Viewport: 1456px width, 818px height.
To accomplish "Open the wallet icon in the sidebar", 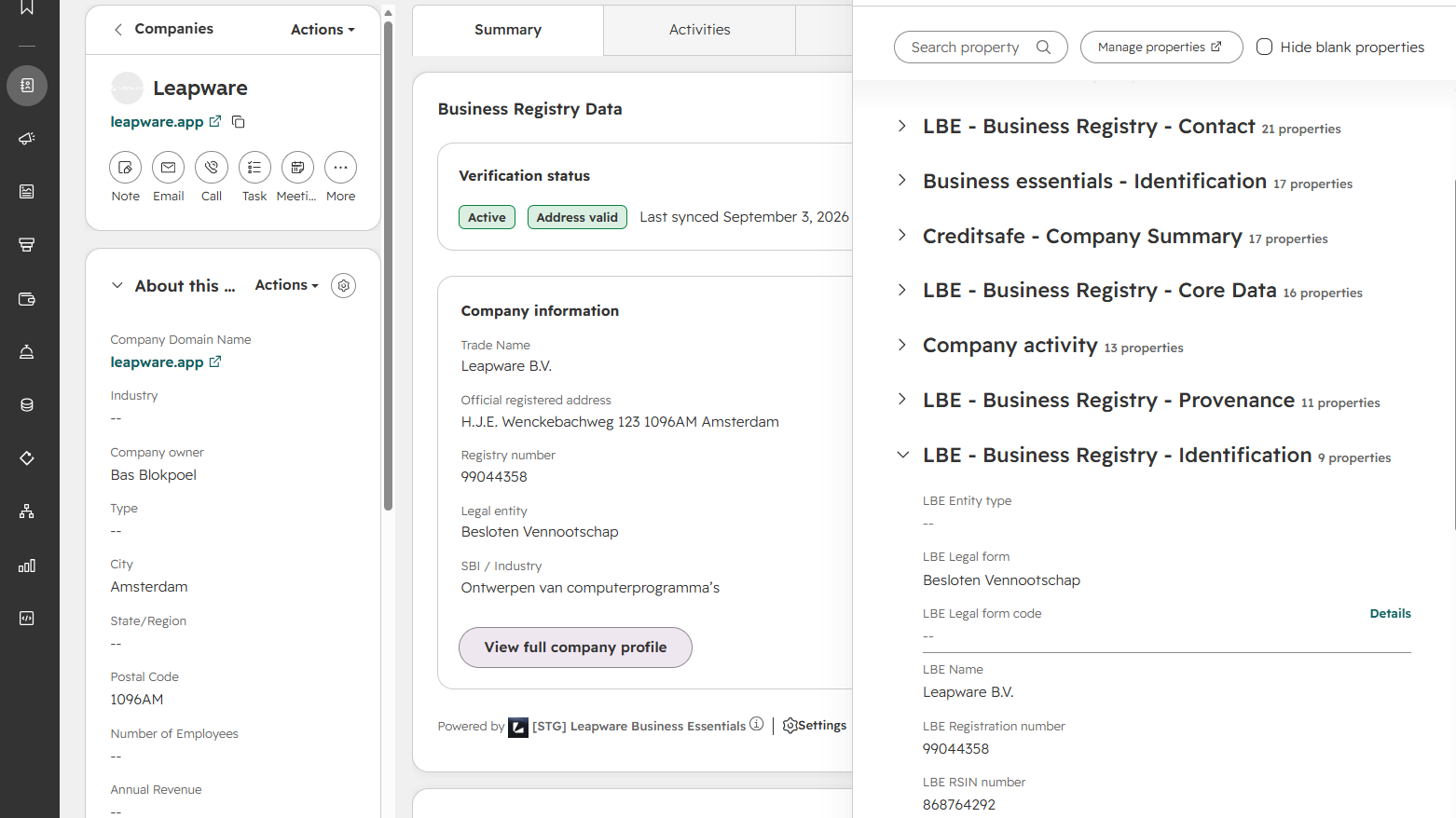I will click(x=27, y=299).
